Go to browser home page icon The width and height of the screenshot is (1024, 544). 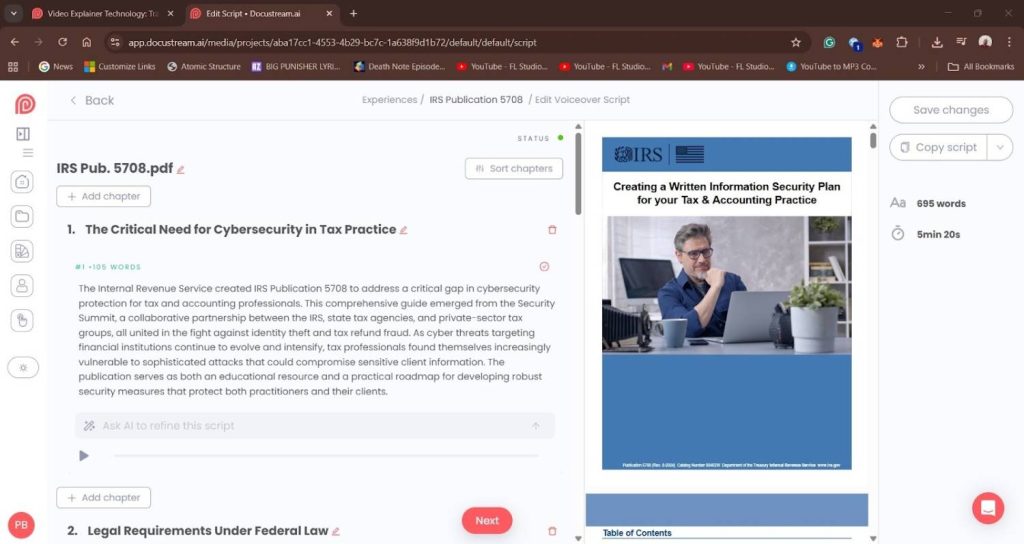click(87, 42)
